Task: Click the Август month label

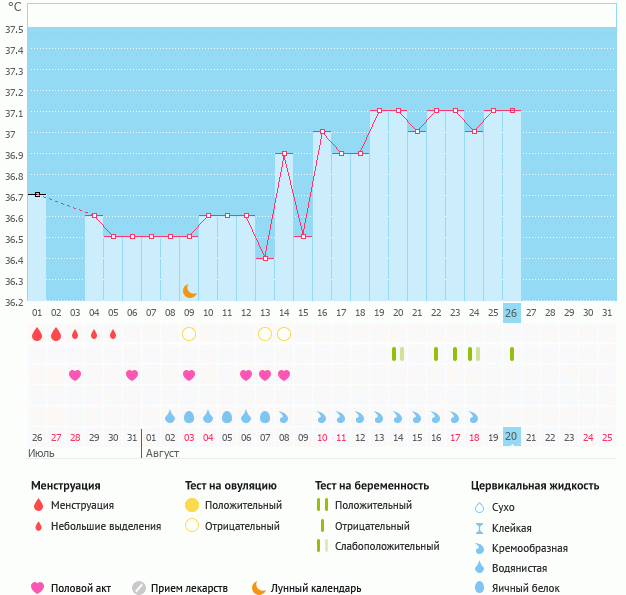Action: (162, 453)
